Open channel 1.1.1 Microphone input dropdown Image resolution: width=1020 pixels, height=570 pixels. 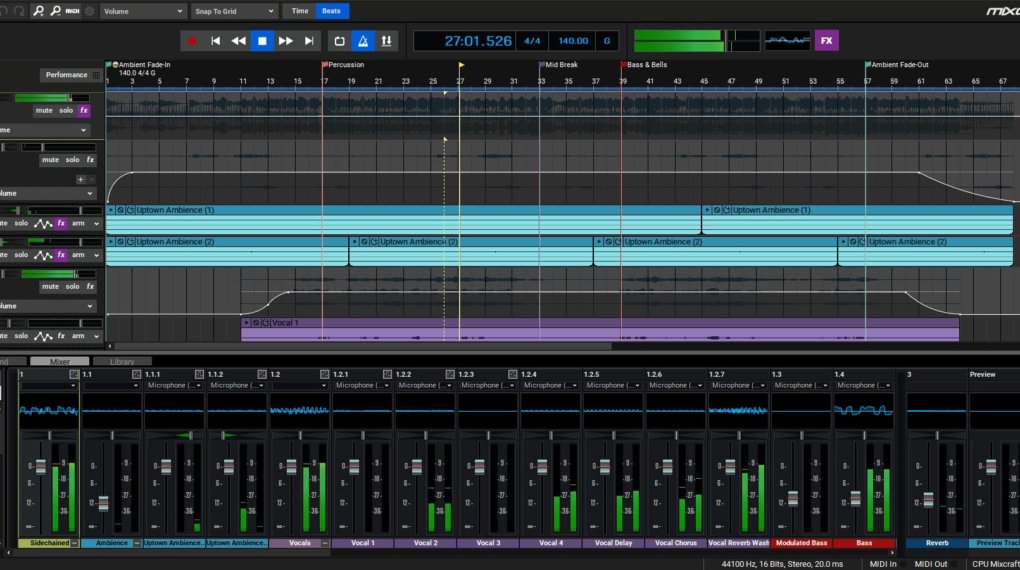pyautogui.click(x=173, y=385)
